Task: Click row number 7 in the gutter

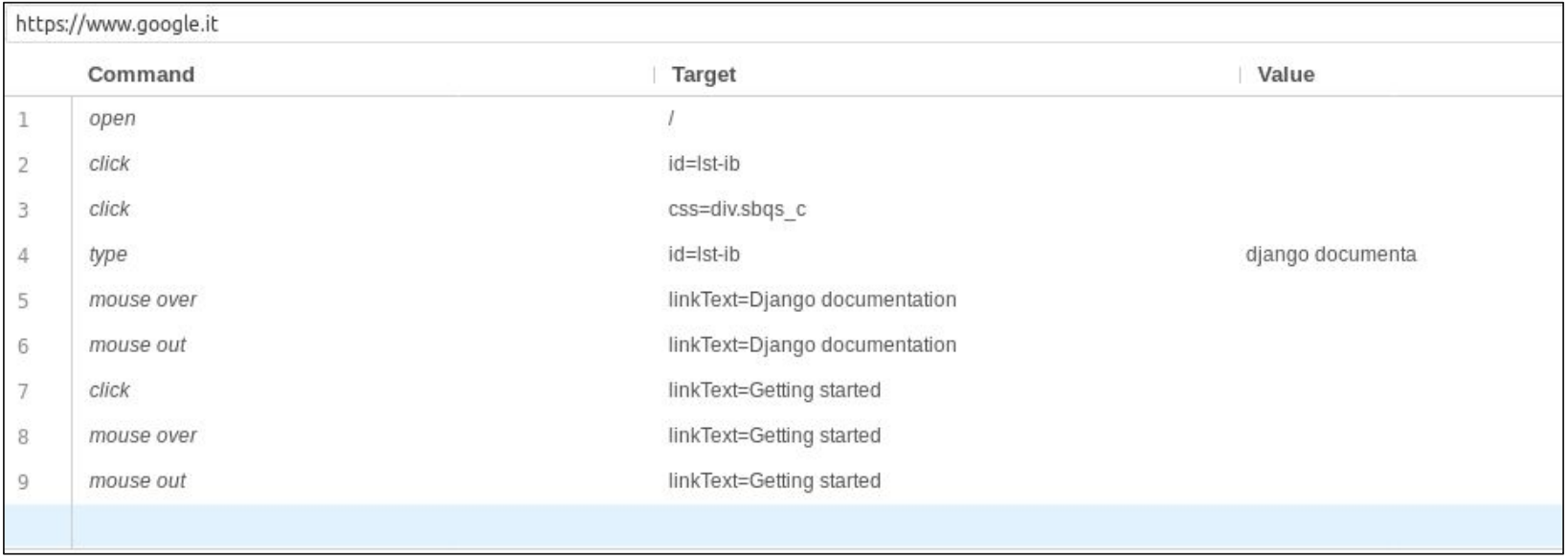Action: point(23,391)
